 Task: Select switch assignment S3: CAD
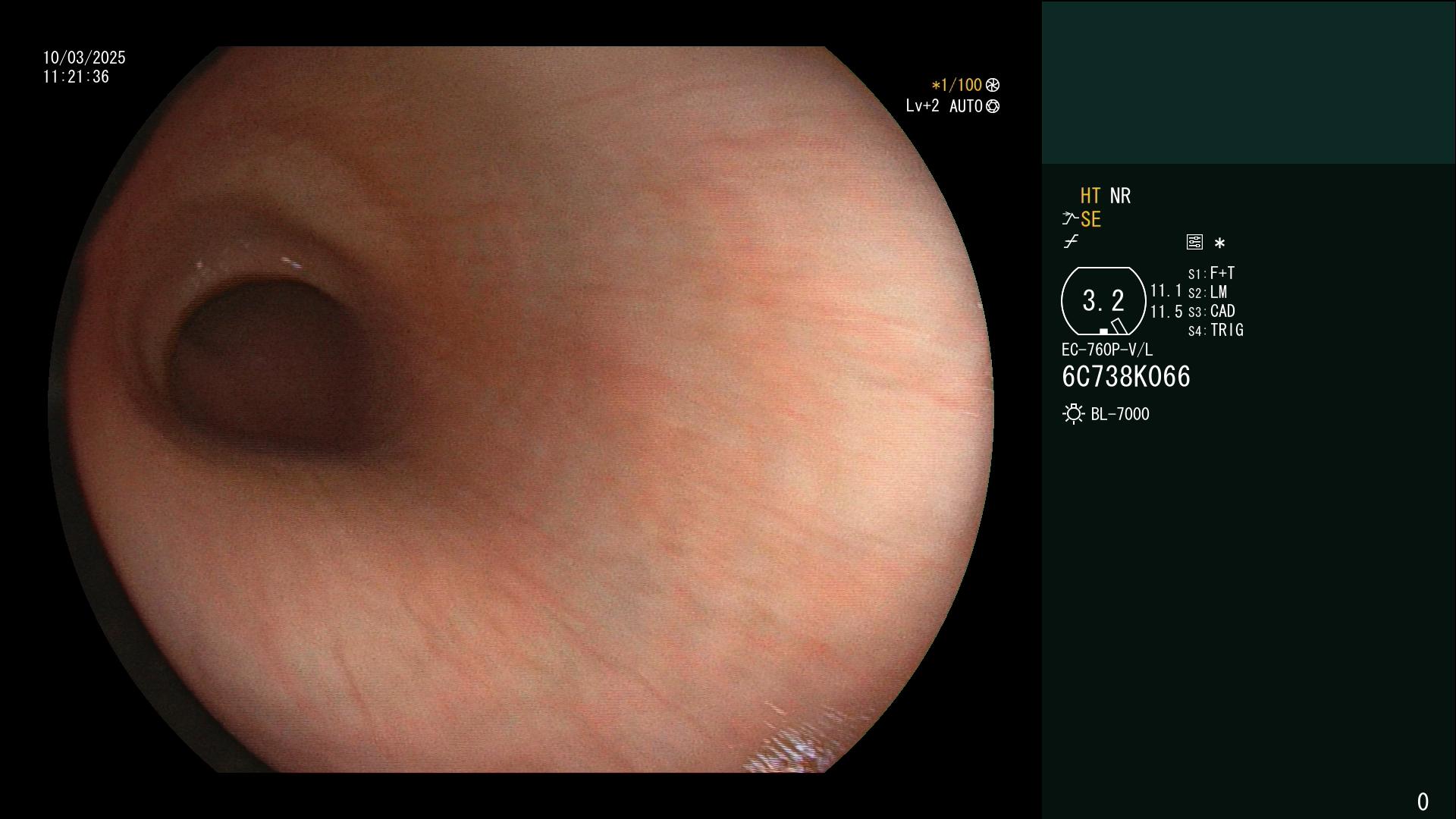[1211, 311]
